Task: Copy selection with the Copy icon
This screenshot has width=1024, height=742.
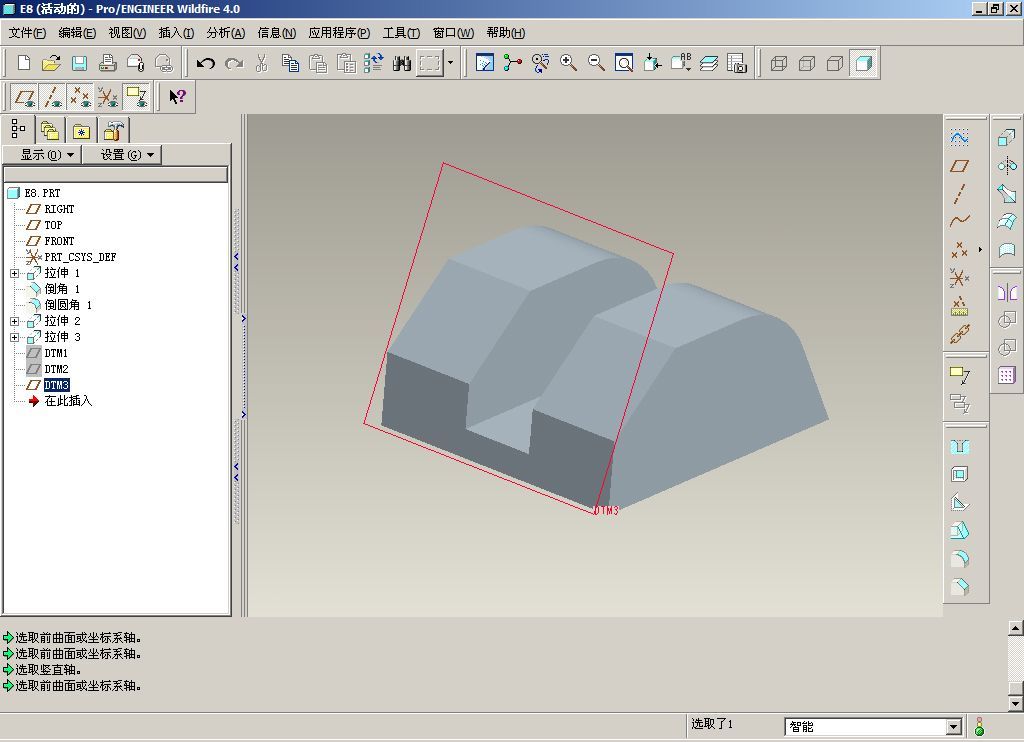Action: pyautogui.click(x=290, y=63)
